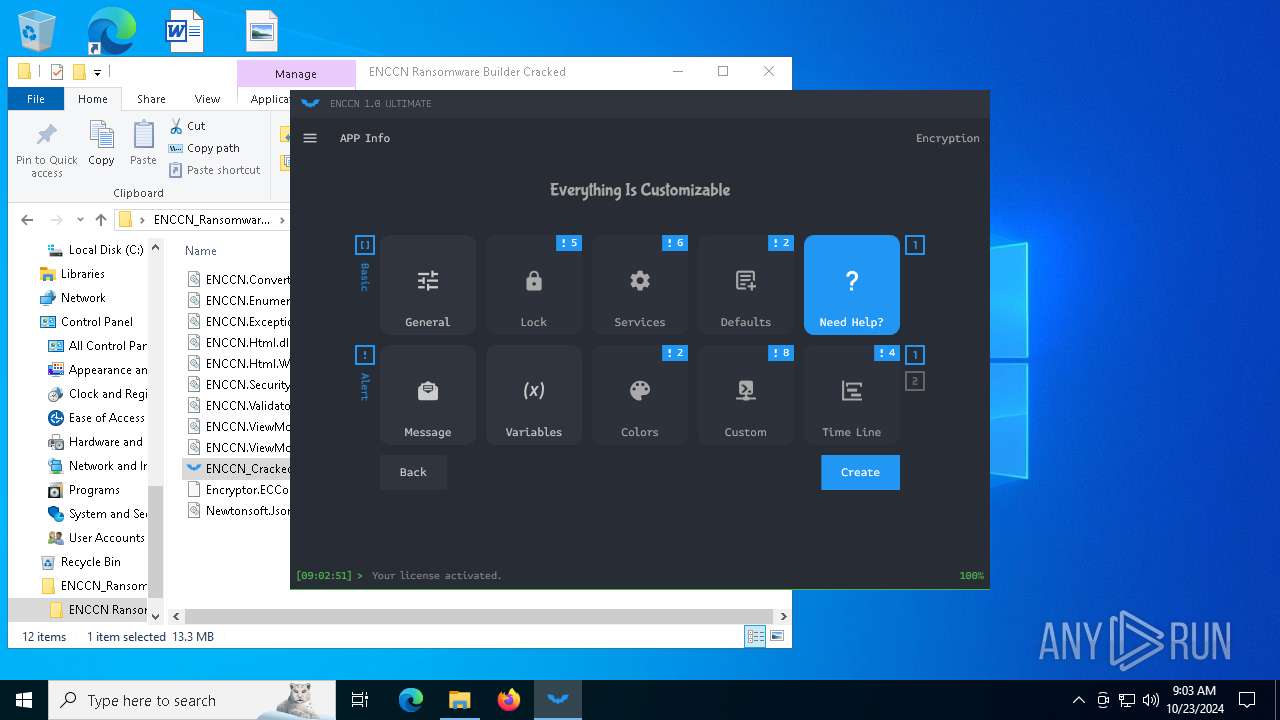Screen dimensions: 1280x720
Task: Select the Encryptor.ECCo file
Action: (x=238, y=489)
